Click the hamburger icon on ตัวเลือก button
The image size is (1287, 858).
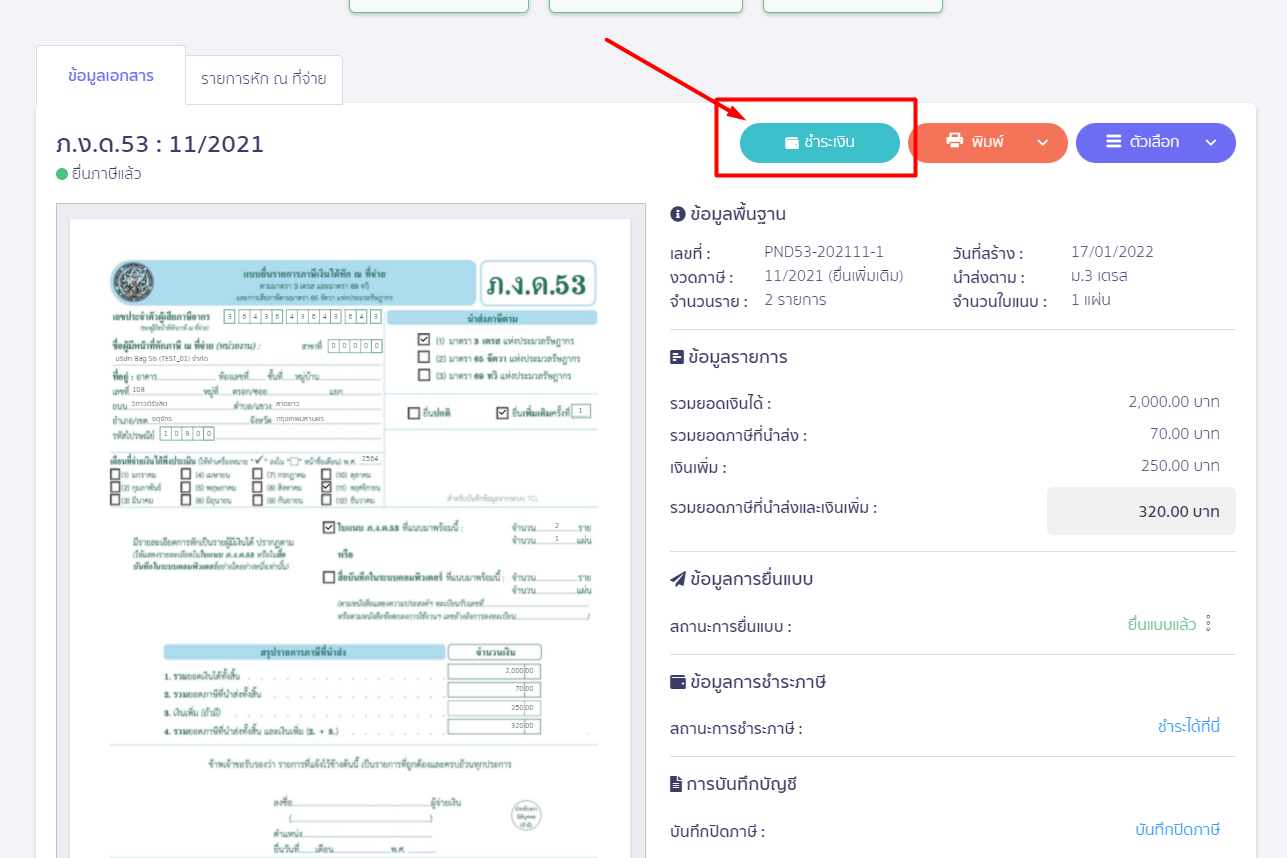pyautogui.click(x=1113, y=142)
